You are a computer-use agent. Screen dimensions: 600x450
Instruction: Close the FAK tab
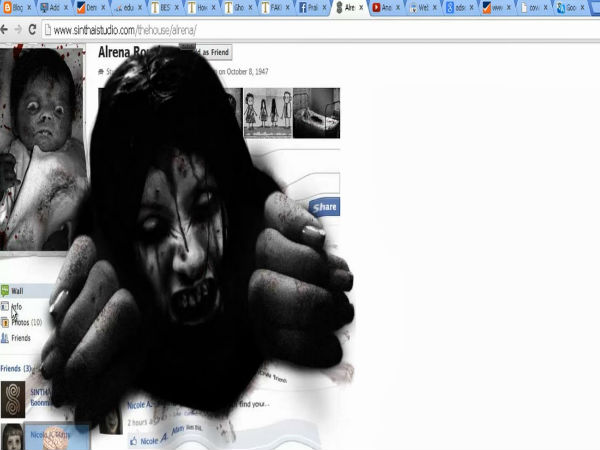[x=287, y=7]
